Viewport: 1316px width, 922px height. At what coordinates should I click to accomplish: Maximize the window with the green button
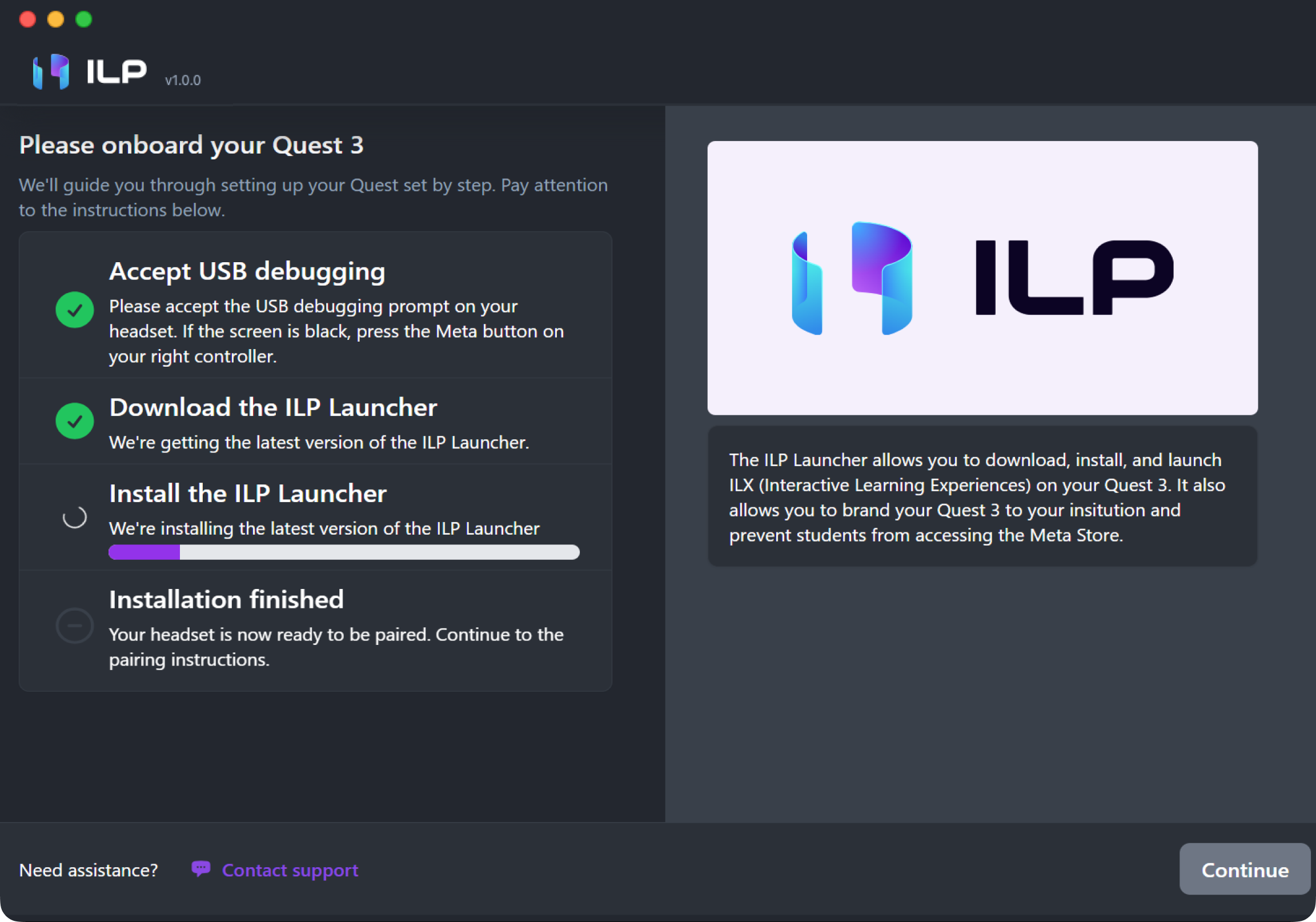coord(84,19)
